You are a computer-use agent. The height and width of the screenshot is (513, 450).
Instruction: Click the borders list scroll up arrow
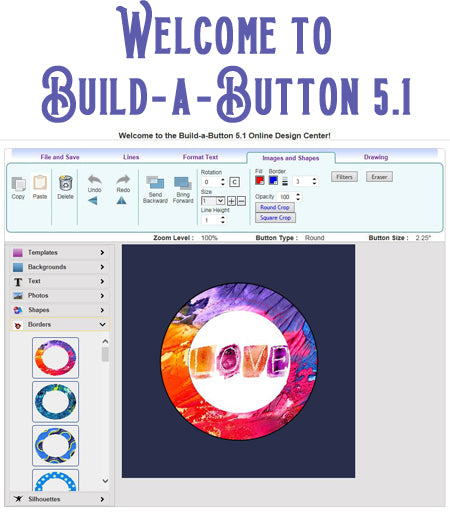tap(105, 341)
